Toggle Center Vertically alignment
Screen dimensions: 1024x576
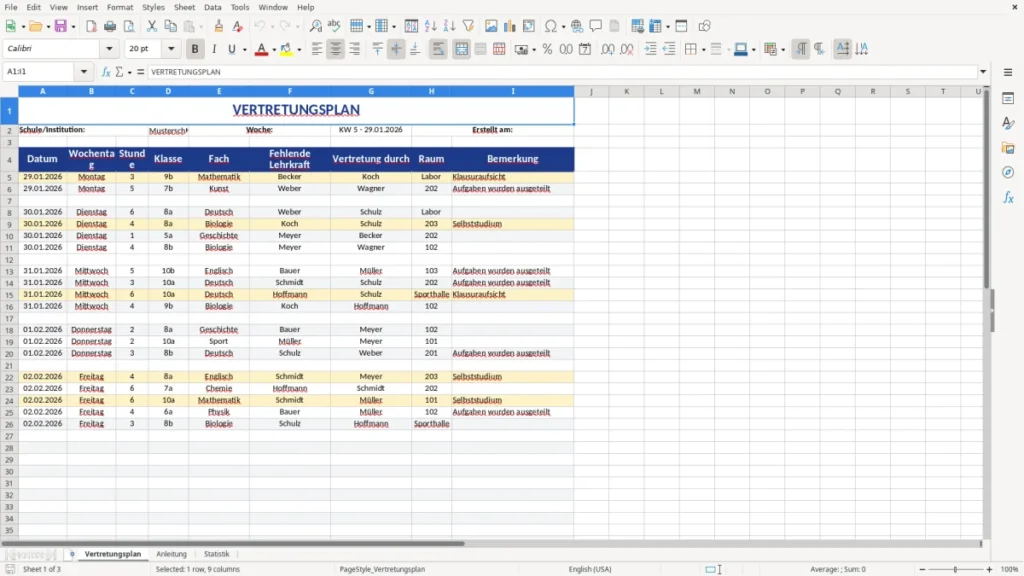click(396, 49)
